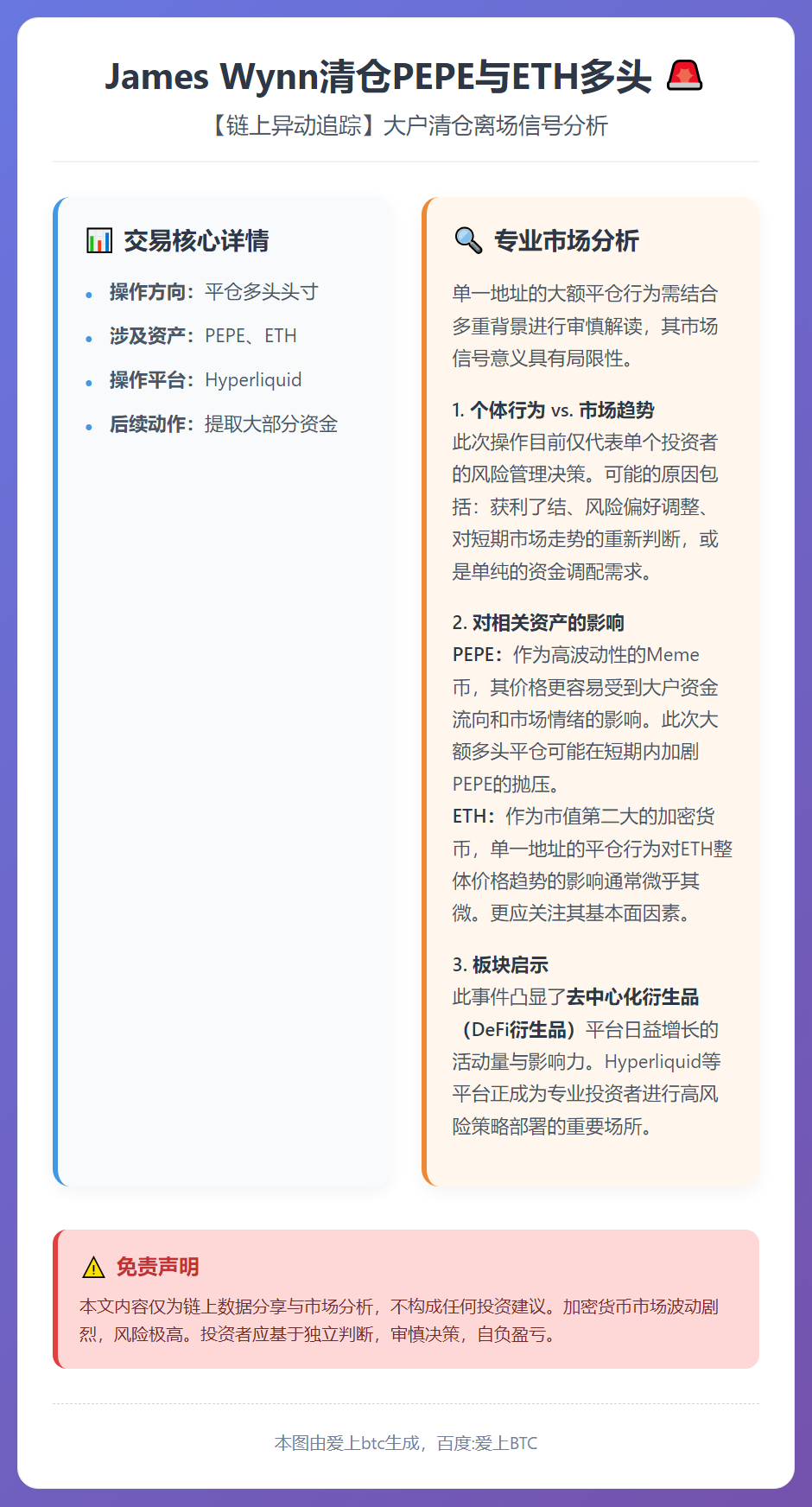The image size is (812, 1507).
Task: Click the PEPE paragraph about 高波动性的Meme币
Action: click(586, 719)
